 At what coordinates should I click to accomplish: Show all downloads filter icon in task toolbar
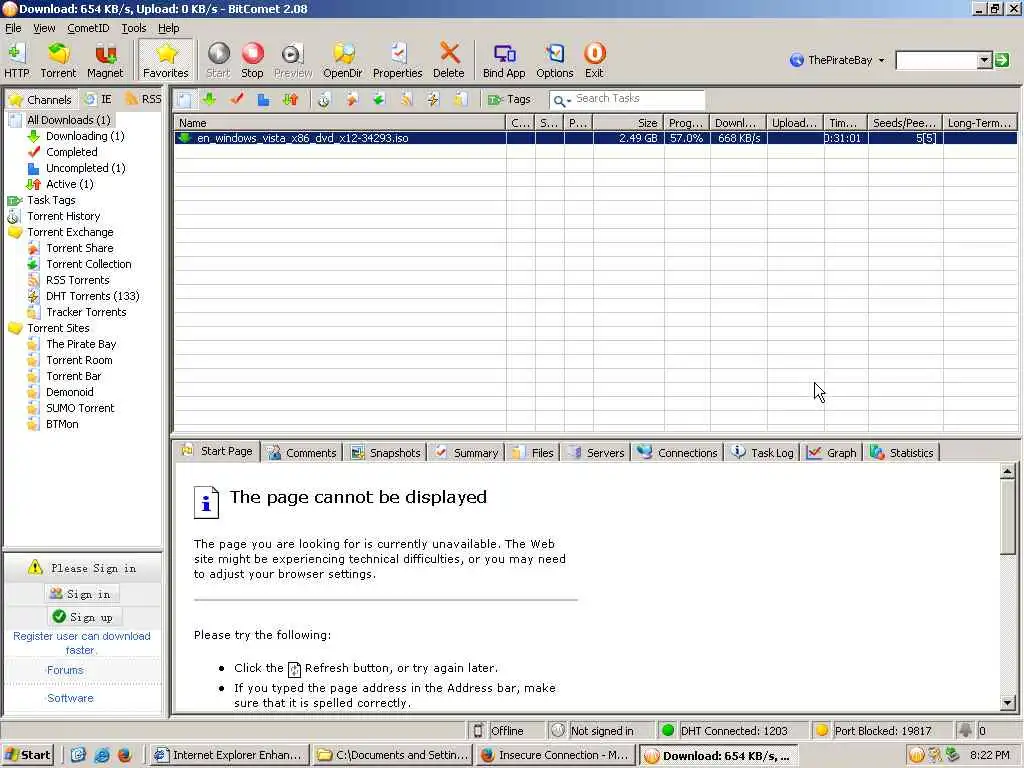(x=185, y=99)
